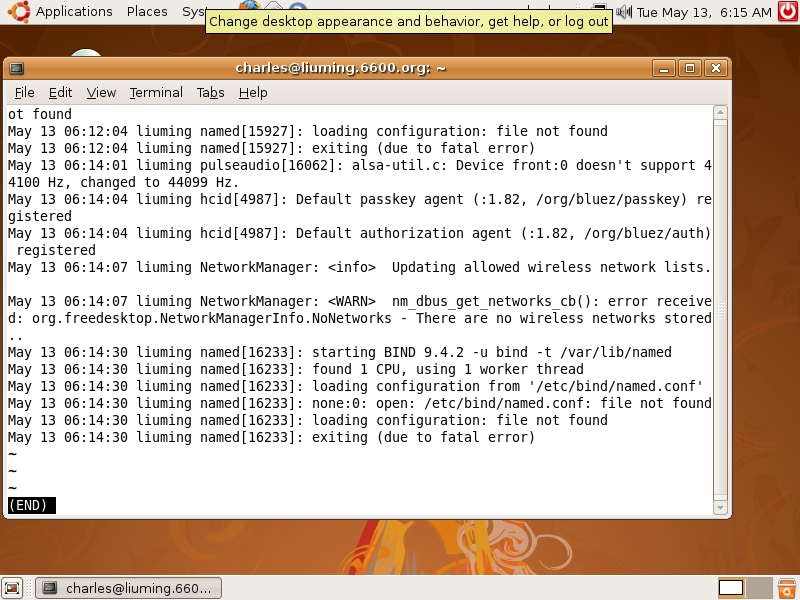Viewport: 800px width, 600px height.
Task: Switch to the second workspace
Action: pyautogui.click(x=759, y=588)
